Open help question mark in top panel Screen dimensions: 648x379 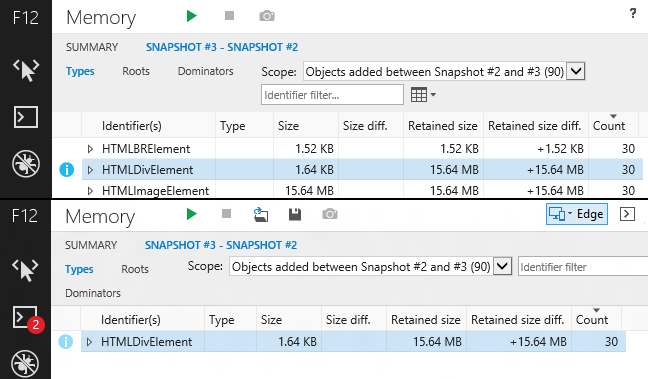point(633,13)
